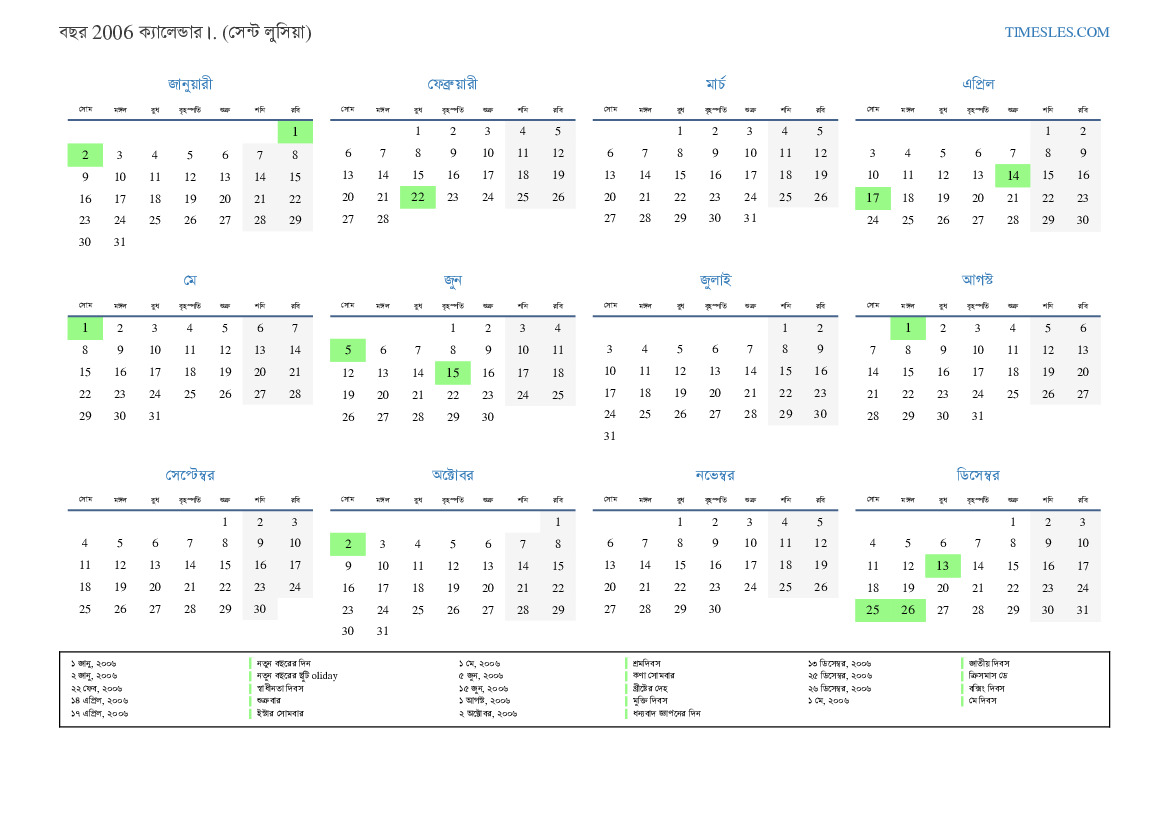Screen dimensions: 1169x827
Task: Click legend label 'জাতীয় দিবস'
Action: tap(989, 664)
